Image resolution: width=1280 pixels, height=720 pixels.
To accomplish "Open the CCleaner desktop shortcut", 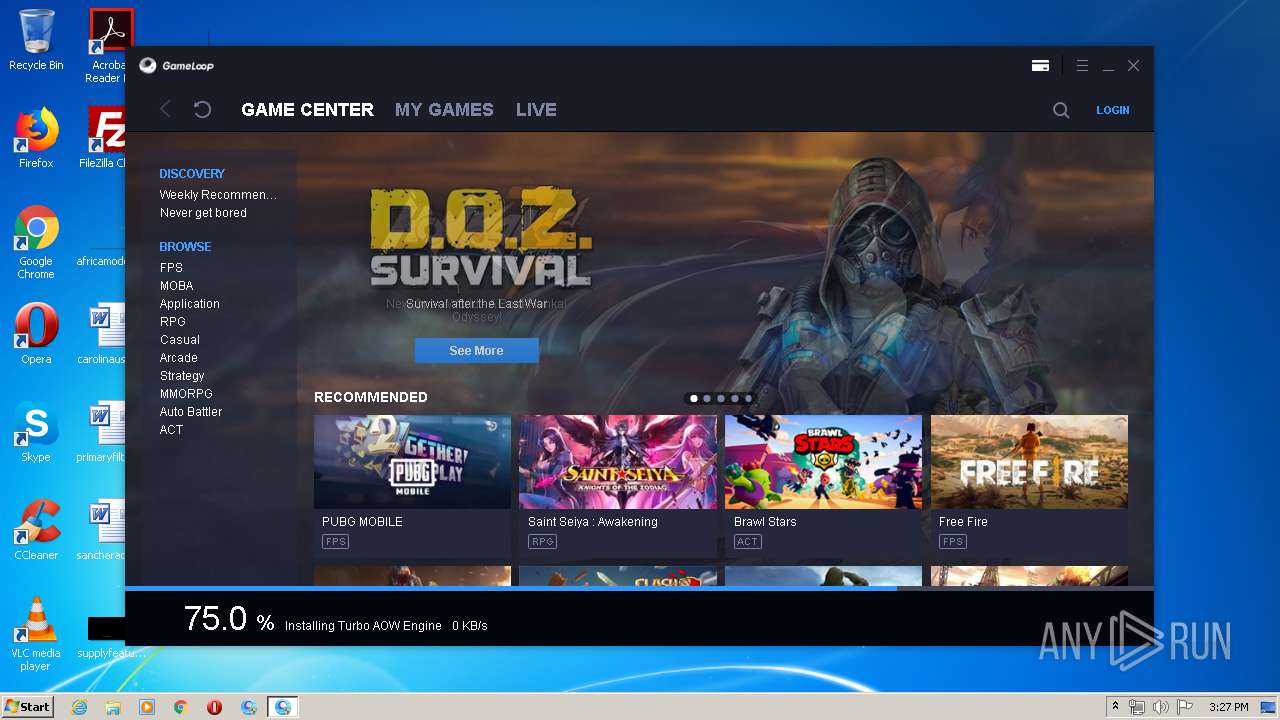I will pos(36,530).
